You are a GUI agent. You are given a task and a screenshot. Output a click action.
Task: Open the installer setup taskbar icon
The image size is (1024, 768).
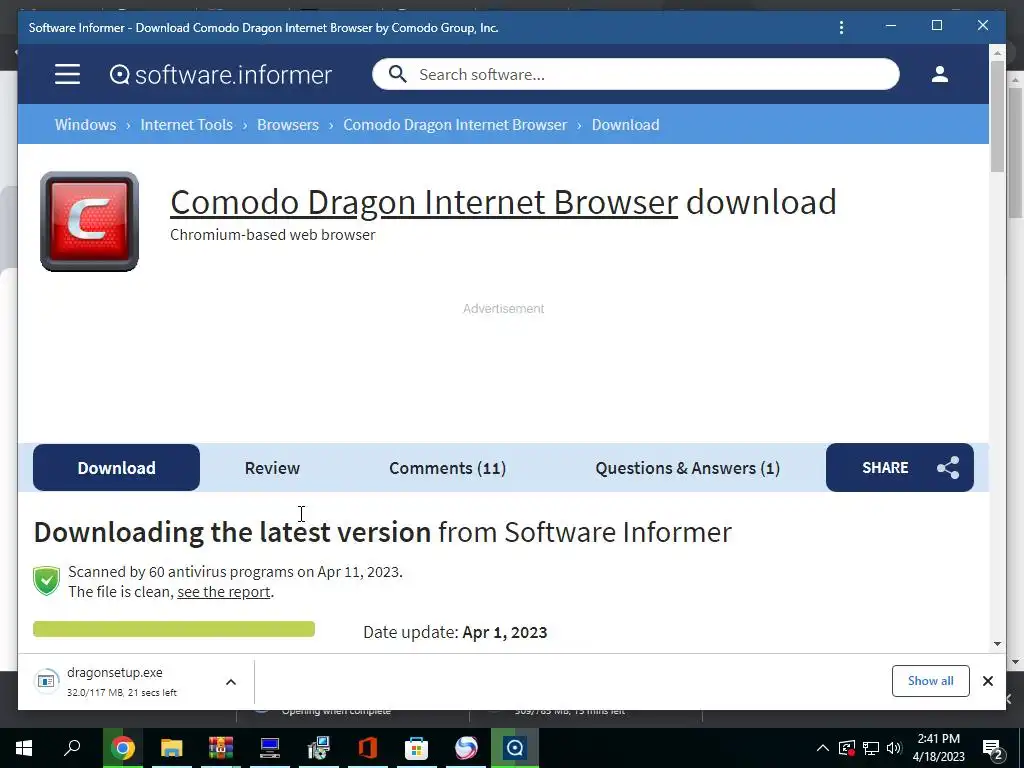[319, 748]
